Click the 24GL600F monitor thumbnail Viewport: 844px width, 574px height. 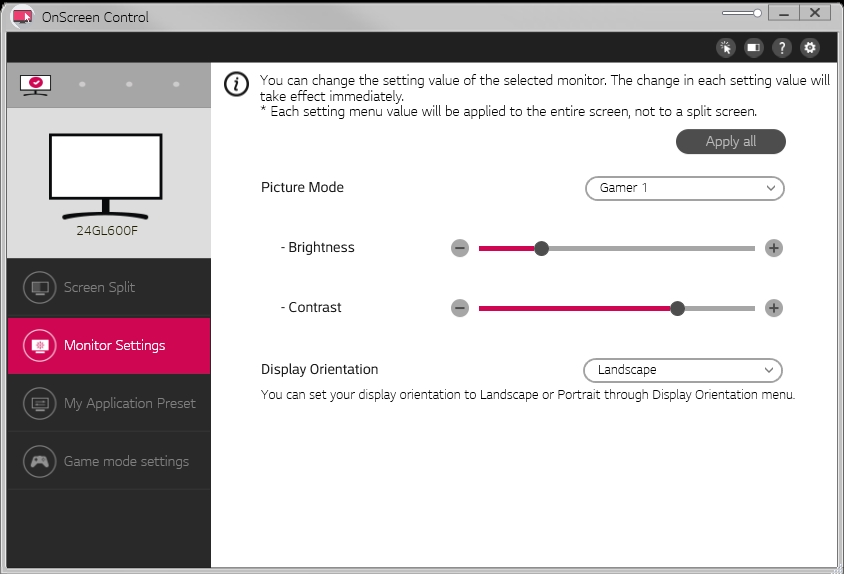106,177
